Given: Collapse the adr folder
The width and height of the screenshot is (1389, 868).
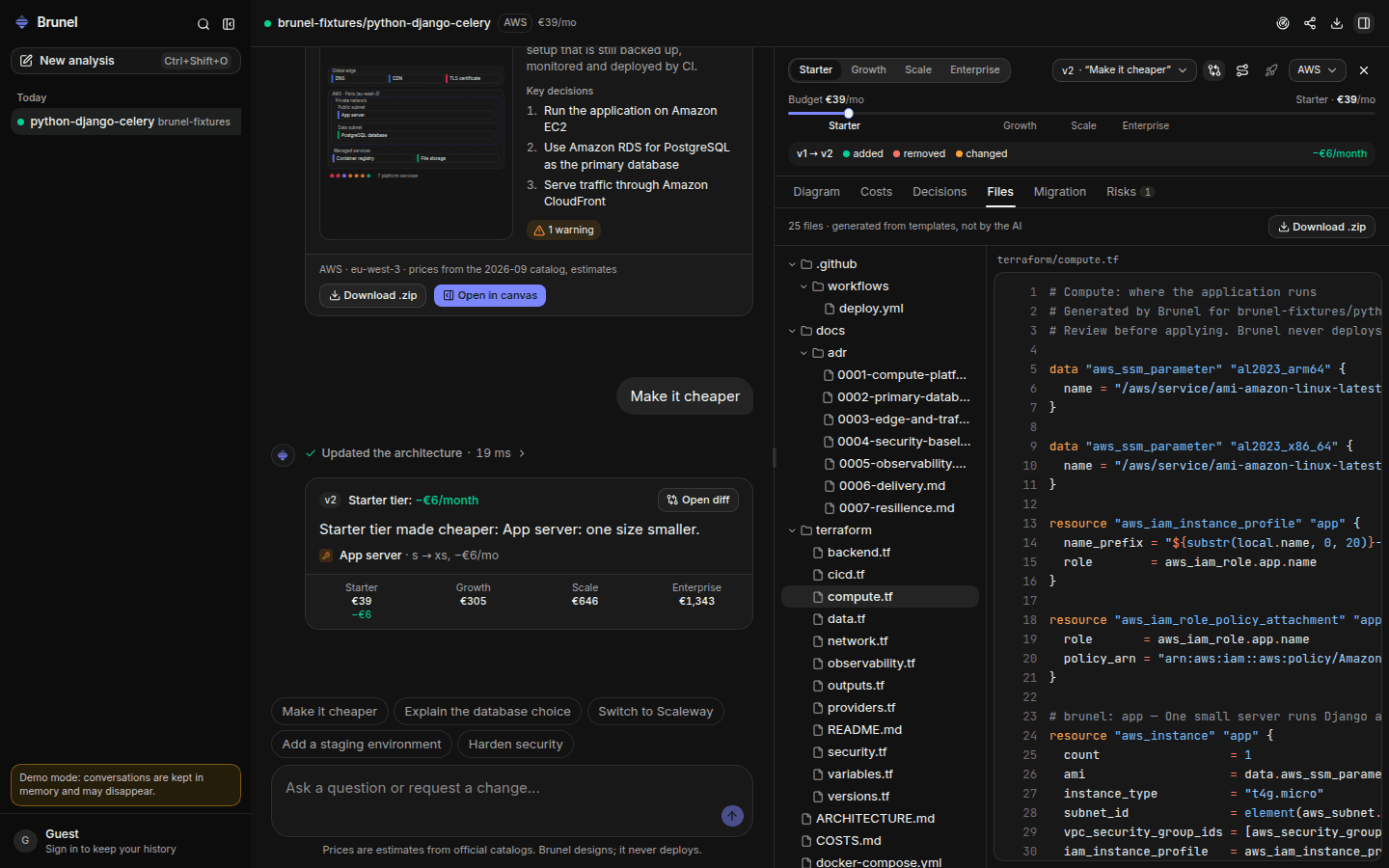Looking at the screenshot, I should [803, 353].
